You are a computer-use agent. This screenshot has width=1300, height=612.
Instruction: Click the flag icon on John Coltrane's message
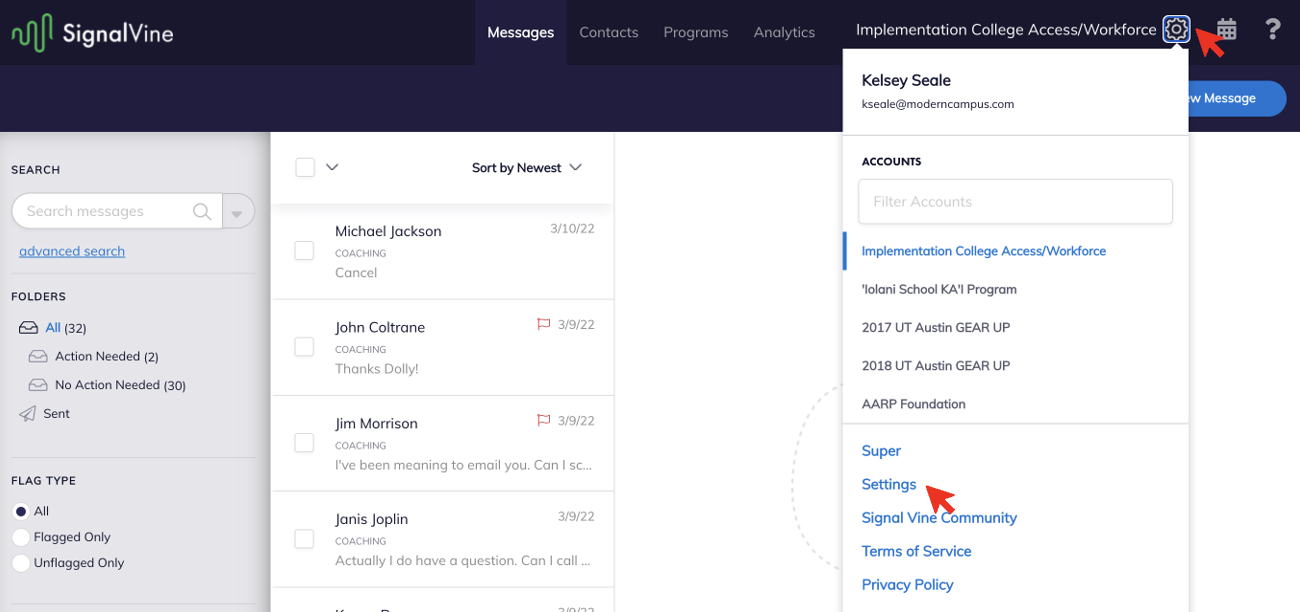click(543, 324)
